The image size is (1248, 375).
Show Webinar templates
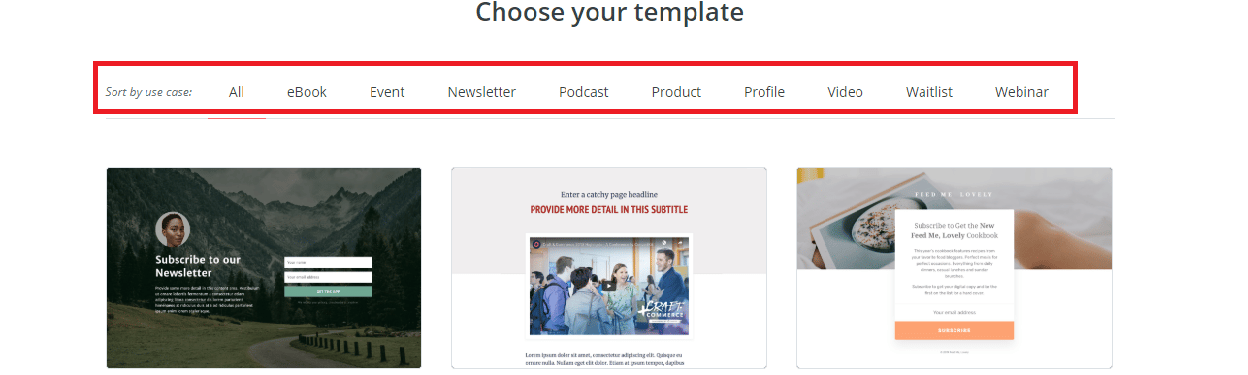[x=1022, y=92]
